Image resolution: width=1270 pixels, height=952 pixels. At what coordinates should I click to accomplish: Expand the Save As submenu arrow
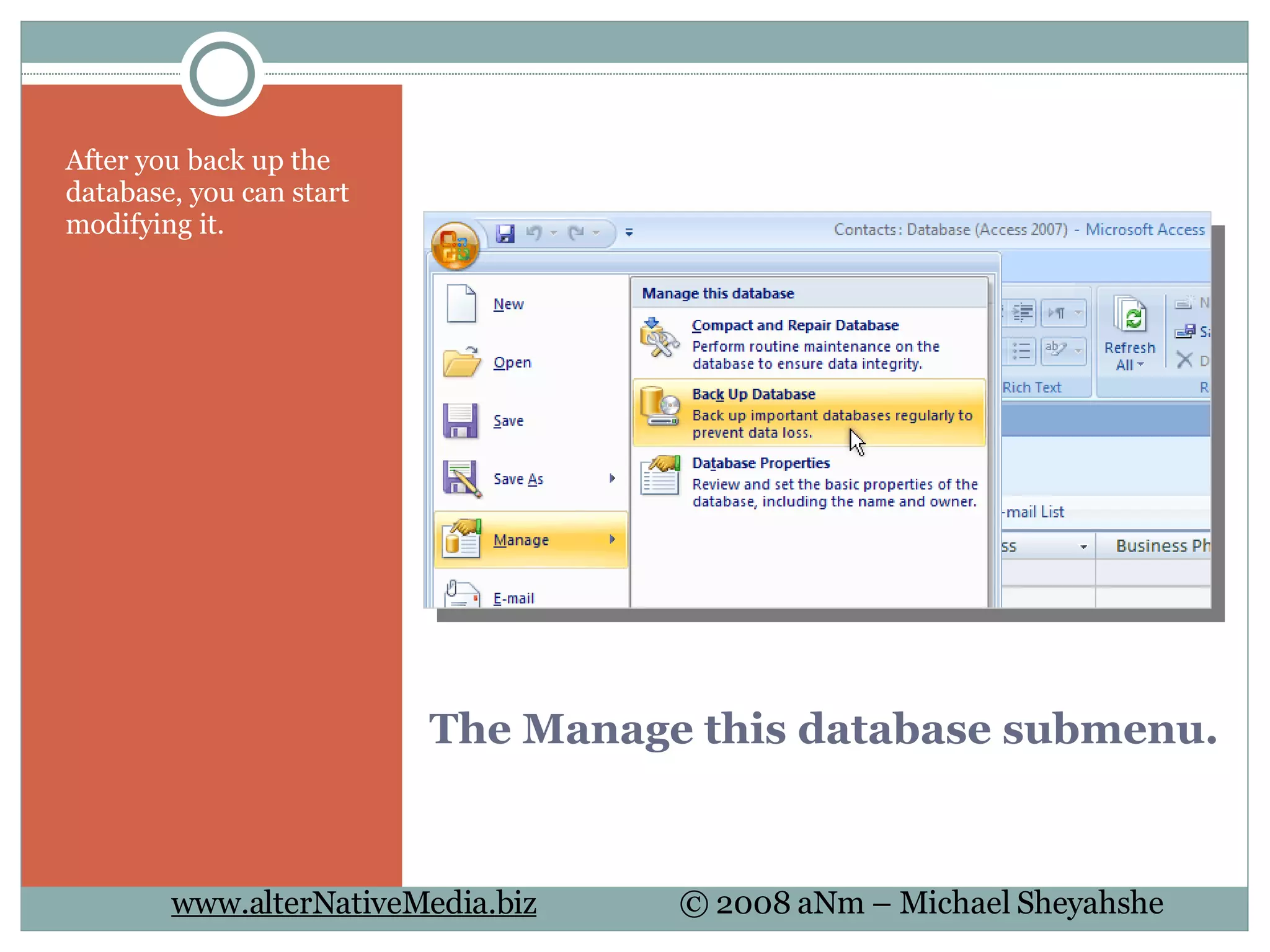click(612, 478)
